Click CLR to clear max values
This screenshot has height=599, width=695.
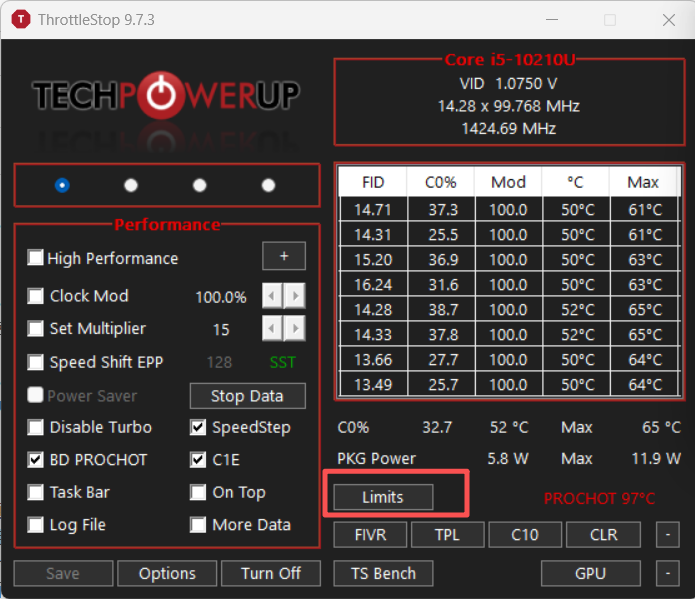coord(603,535)
